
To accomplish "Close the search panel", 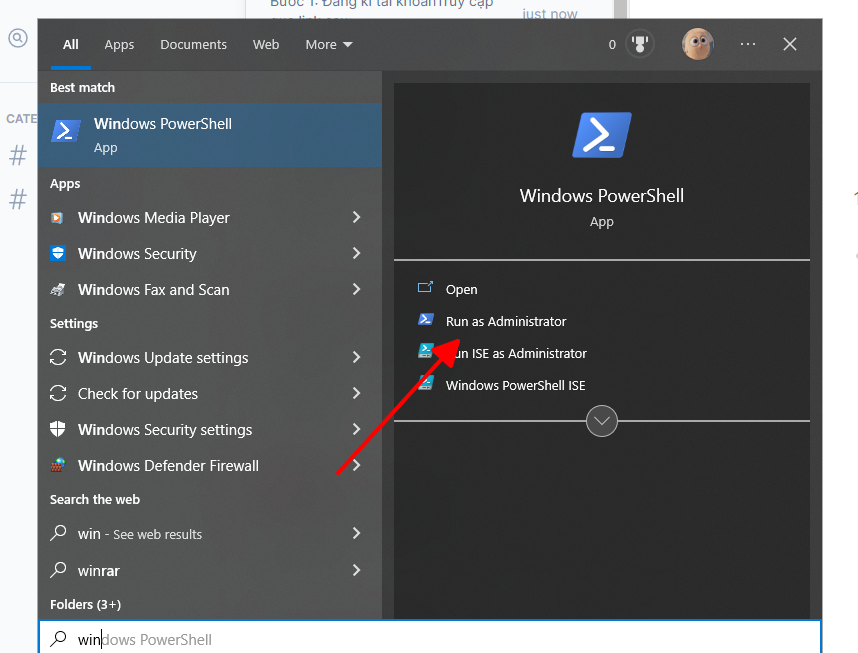I will (790, 44).
